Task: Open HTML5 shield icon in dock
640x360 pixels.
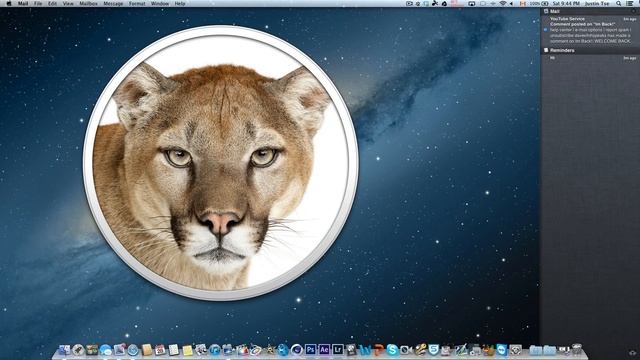Action: click(x=433, y=350)
